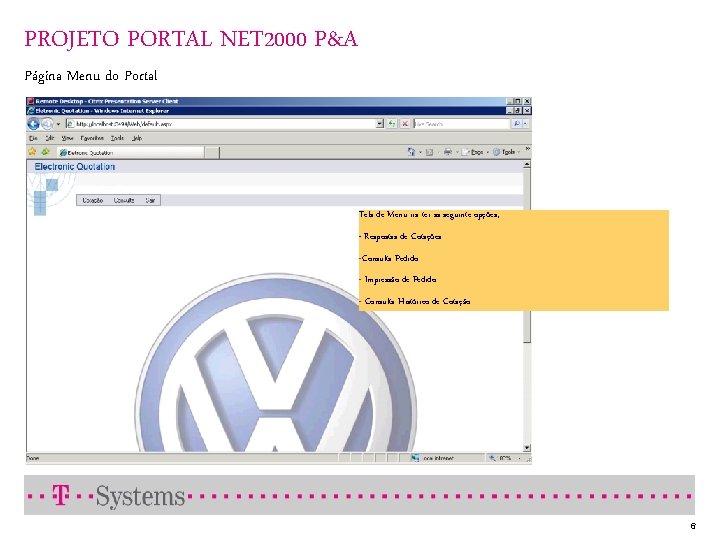Click the Electronic Quotation page heading
This screenshot has width=720, height=540.
[75, 167]
